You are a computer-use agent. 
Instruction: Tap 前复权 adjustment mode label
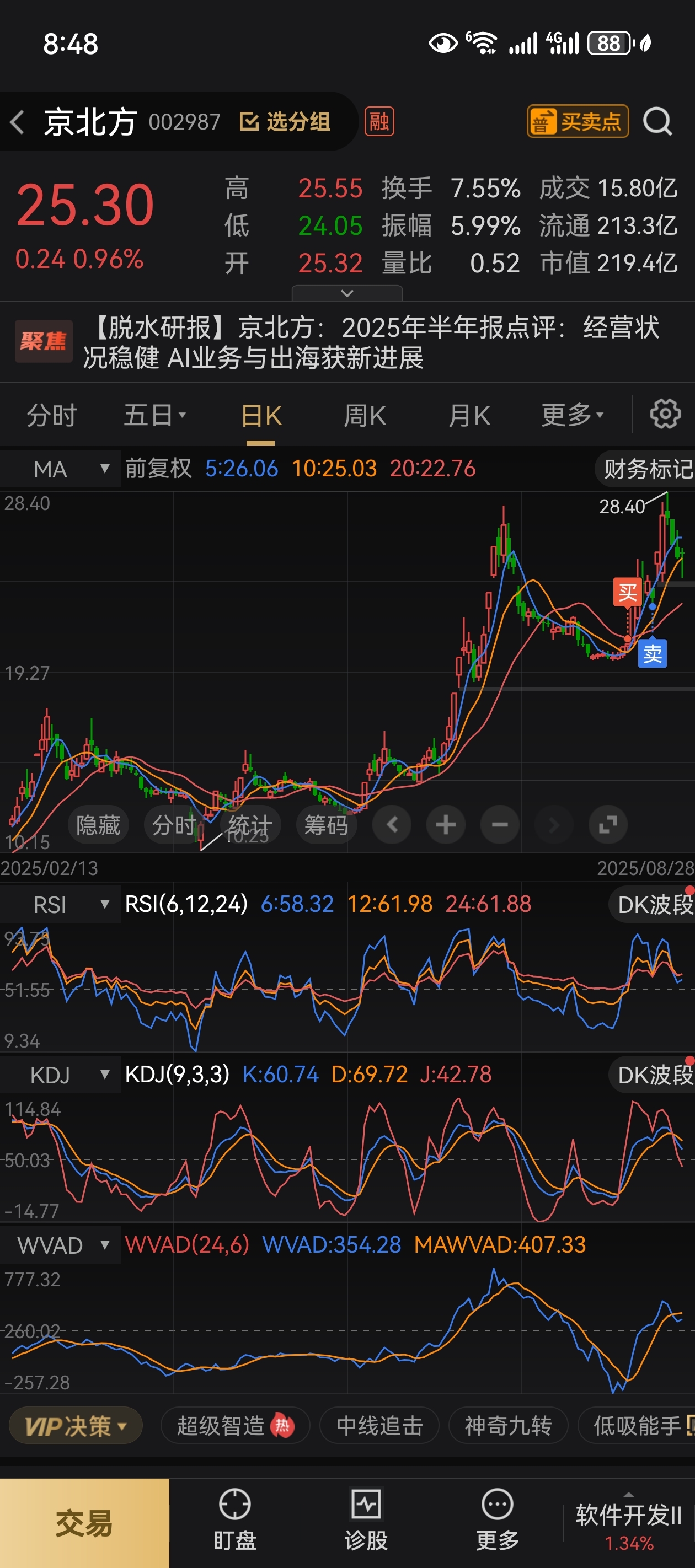(158, 469)
